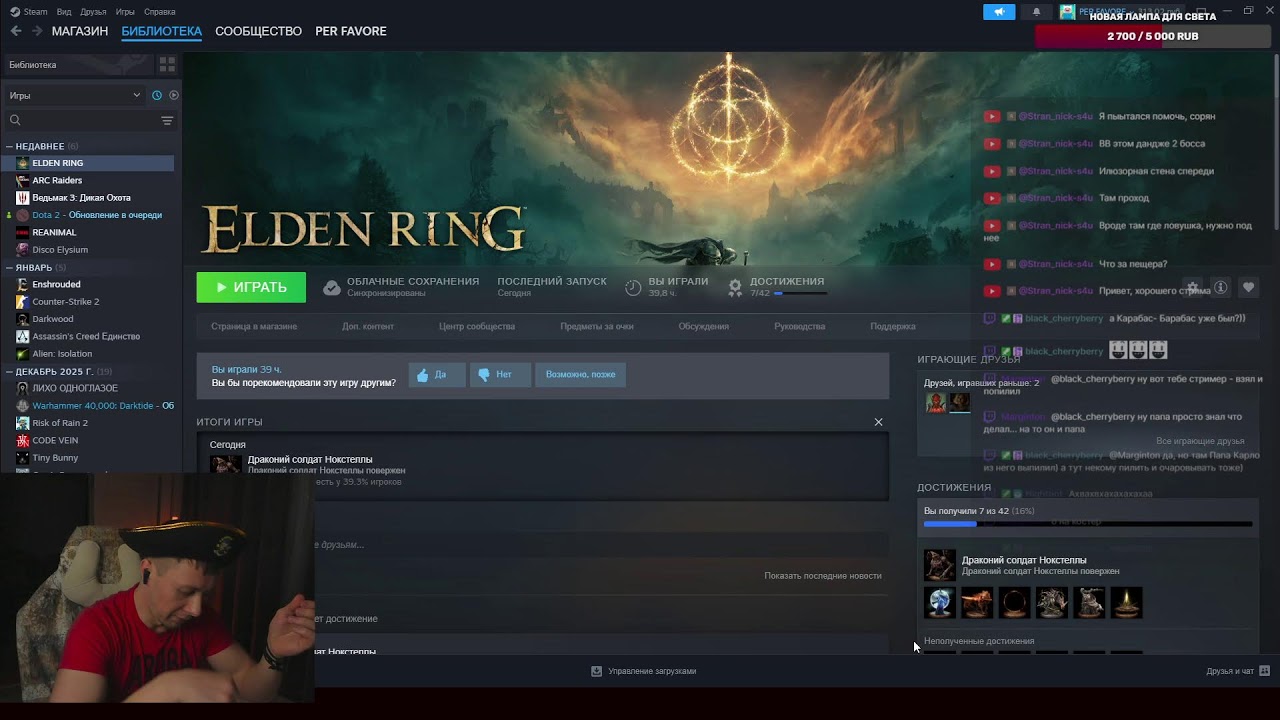Open the Друзья menu

click(x=93, y=12)
